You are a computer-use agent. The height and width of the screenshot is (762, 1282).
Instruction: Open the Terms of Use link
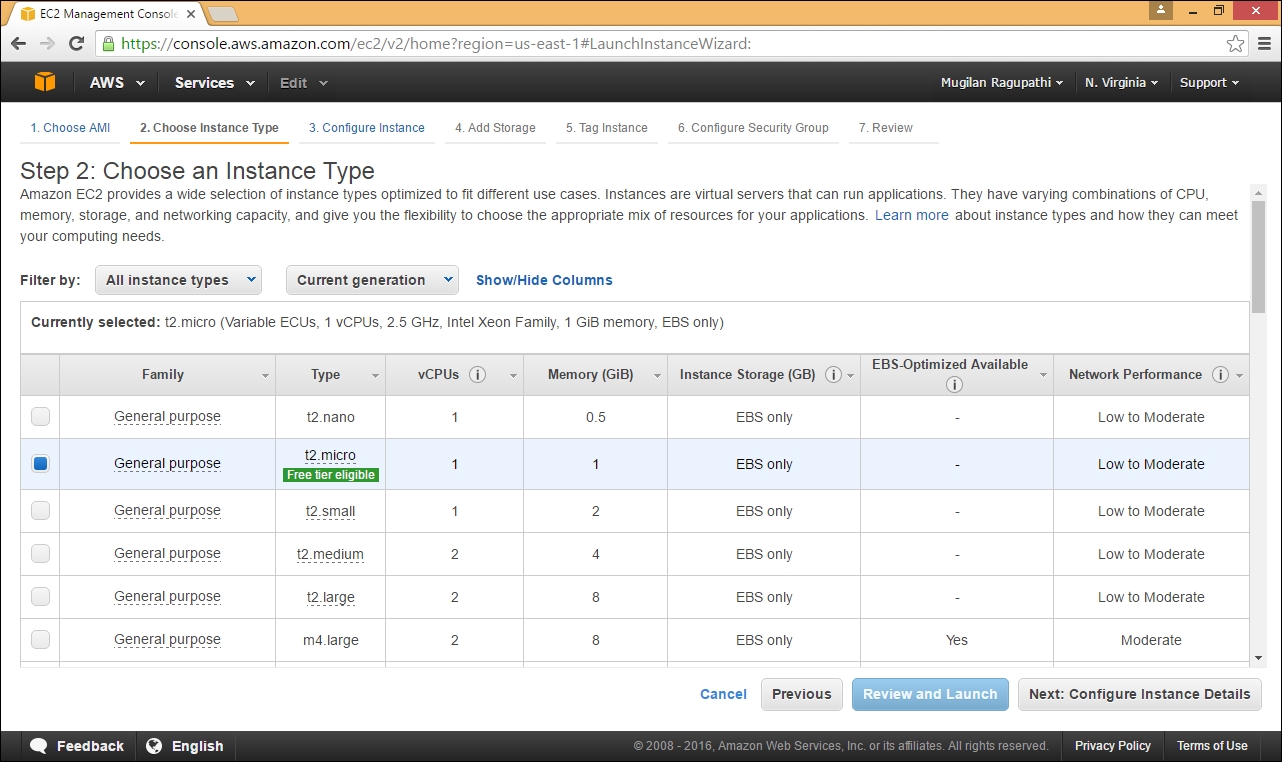(x=1212, y=746)
